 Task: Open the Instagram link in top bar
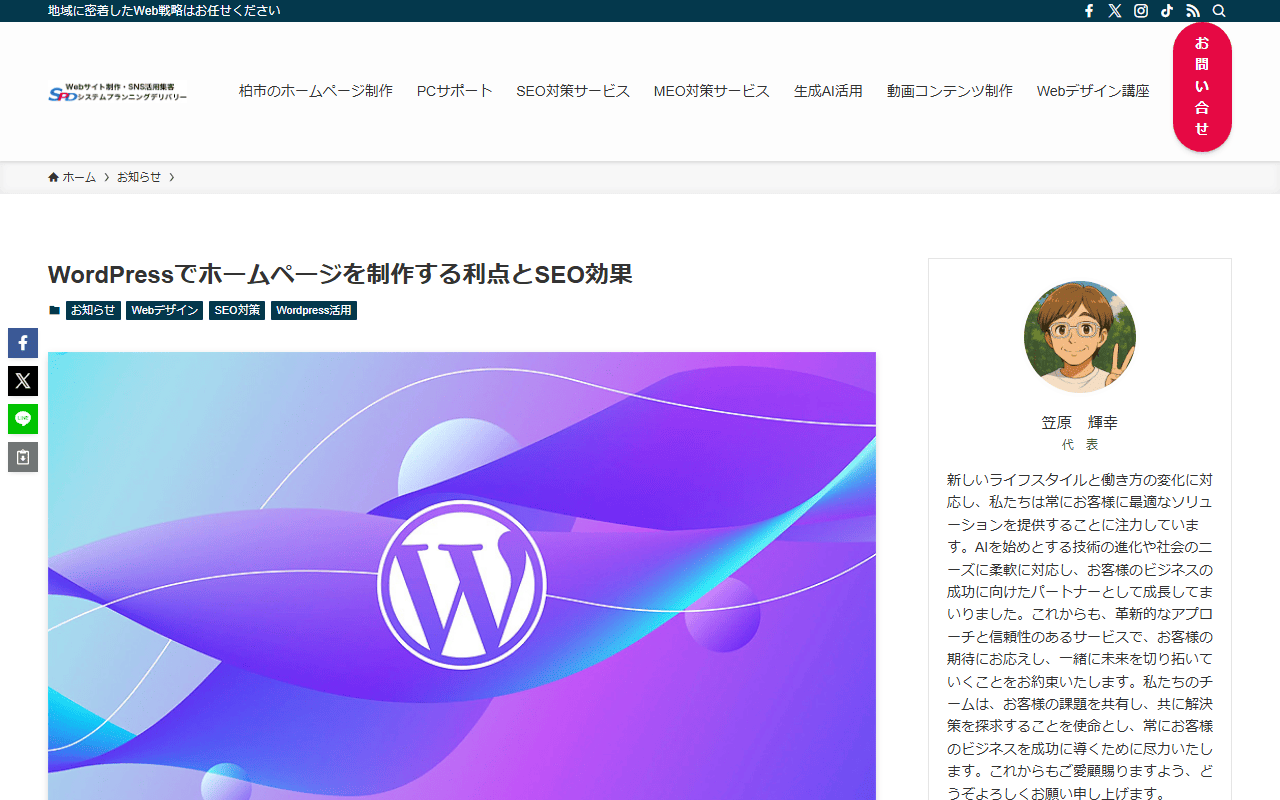1141,11
